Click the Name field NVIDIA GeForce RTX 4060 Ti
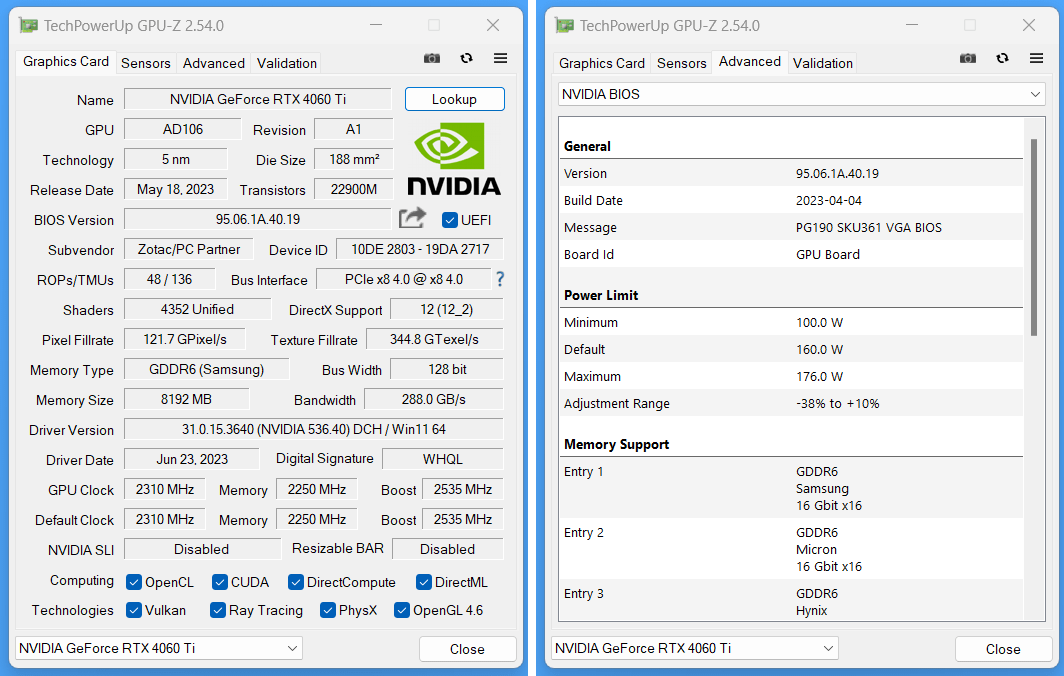 pos(258,99)
